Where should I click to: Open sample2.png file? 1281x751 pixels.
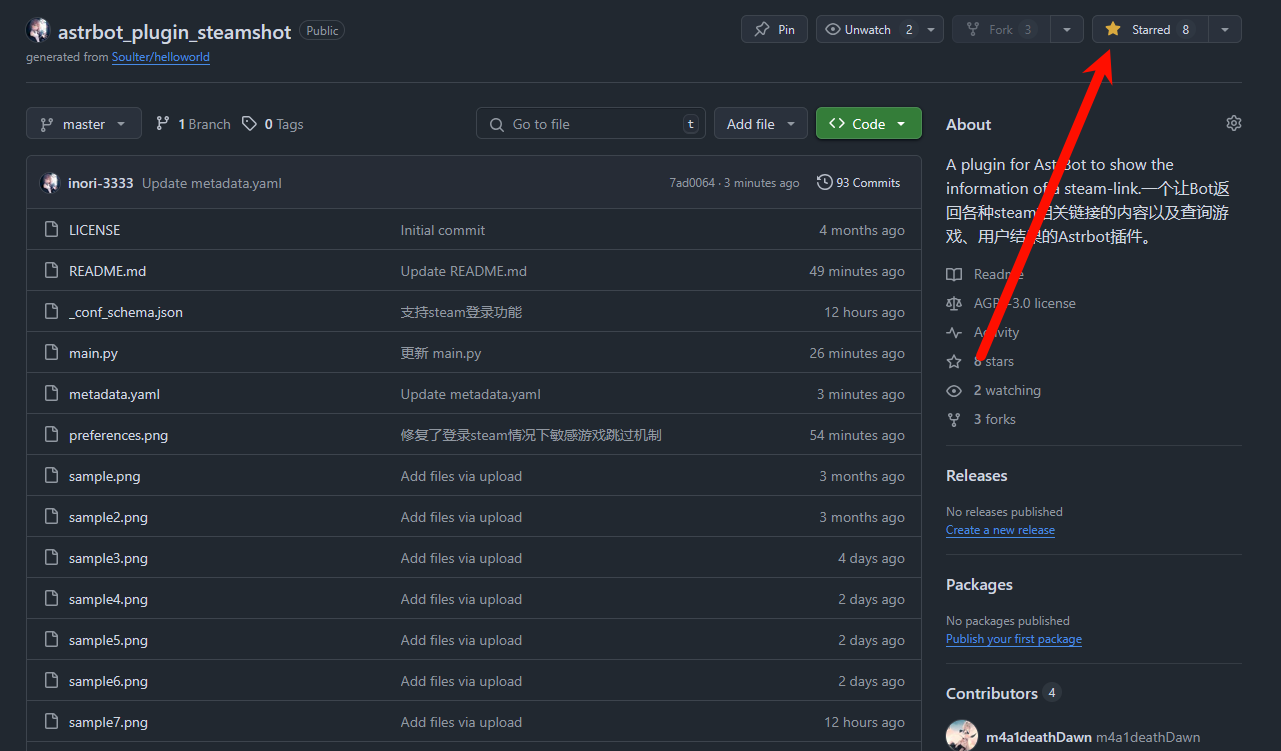[x=108, y=517]
